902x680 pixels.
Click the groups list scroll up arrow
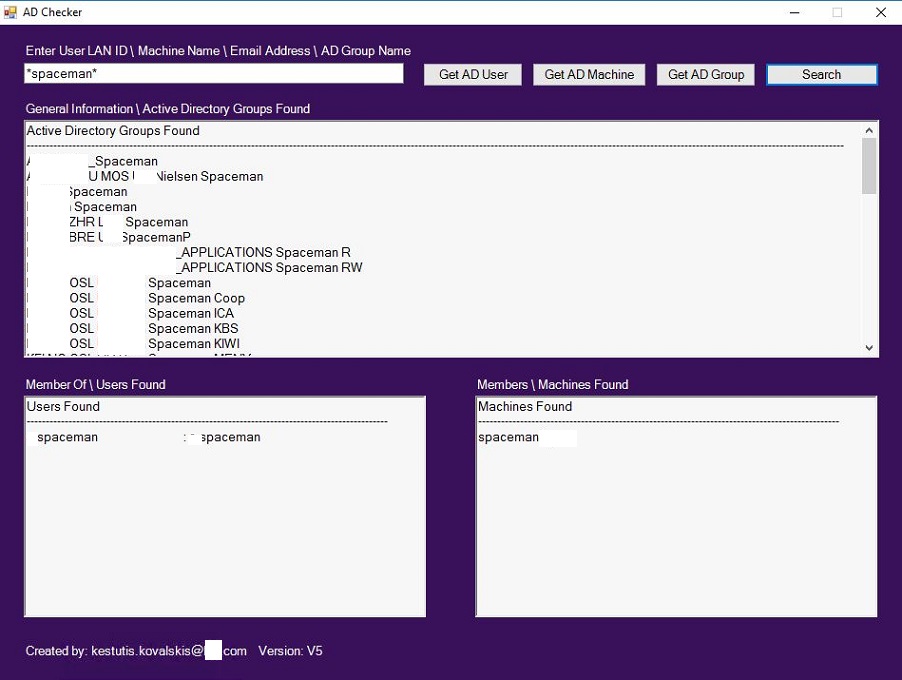869,131
